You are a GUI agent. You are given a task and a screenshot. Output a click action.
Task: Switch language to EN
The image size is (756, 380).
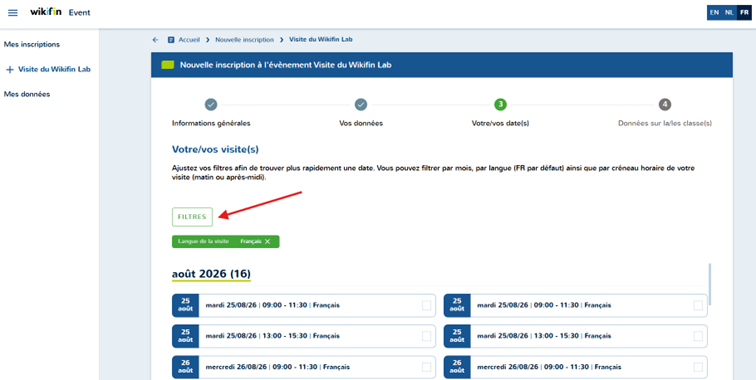[x=714, y=13]
